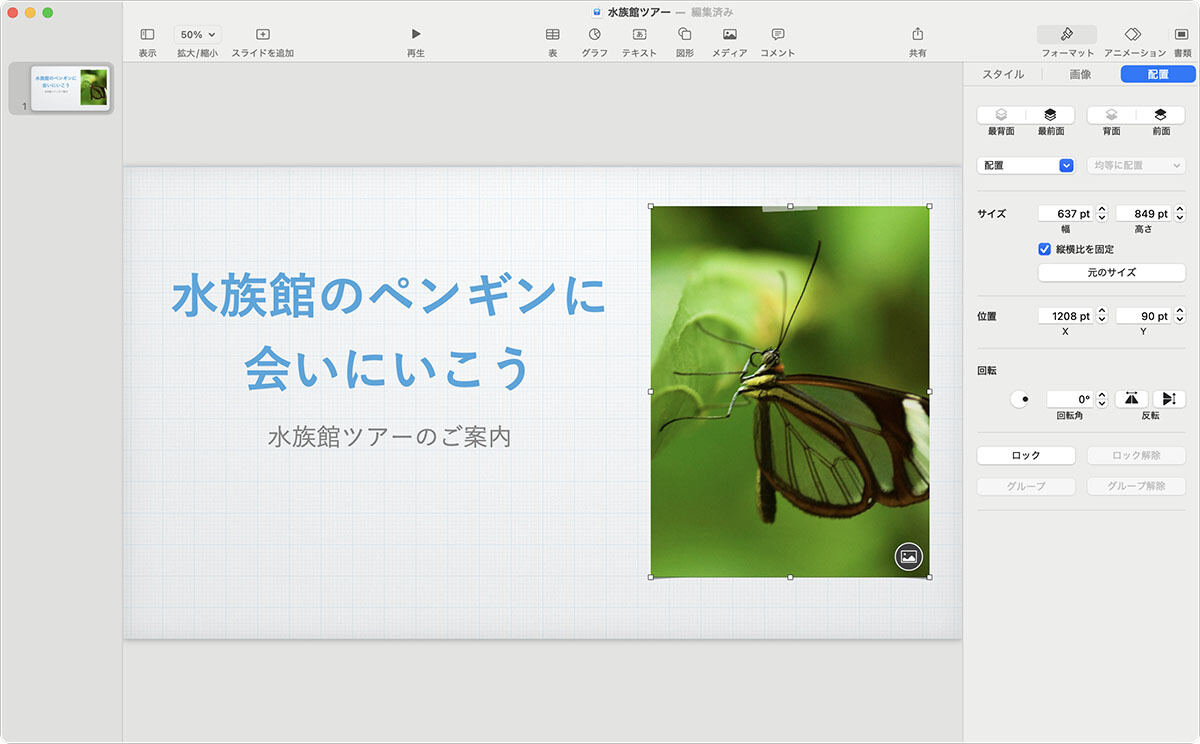Bring object one step 前面 forward

point(1160,115)
